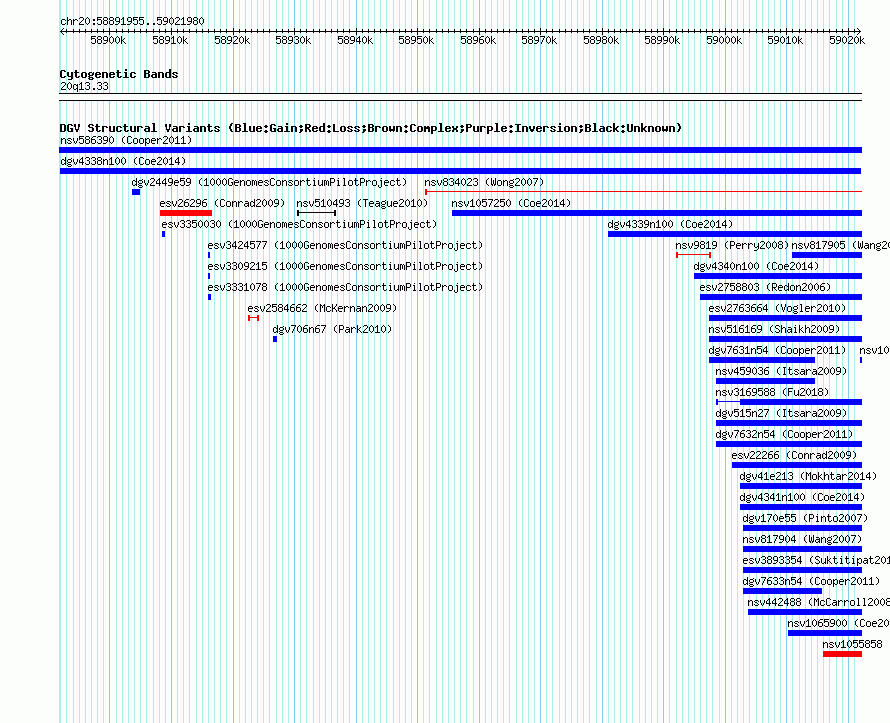The image size is (890, 723).
Task: Click the red esv26296 (Conrad2009) loss bar
Action: pyautogui.click(x=186, y=213)
